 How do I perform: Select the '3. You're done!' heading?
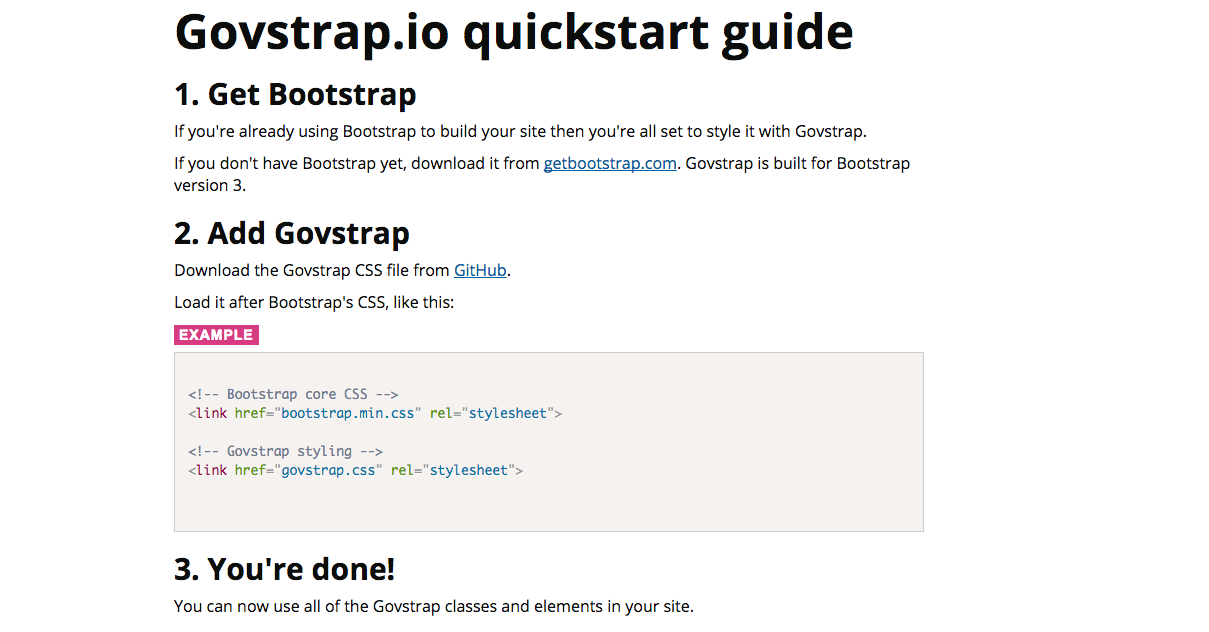tap(285, 569)
